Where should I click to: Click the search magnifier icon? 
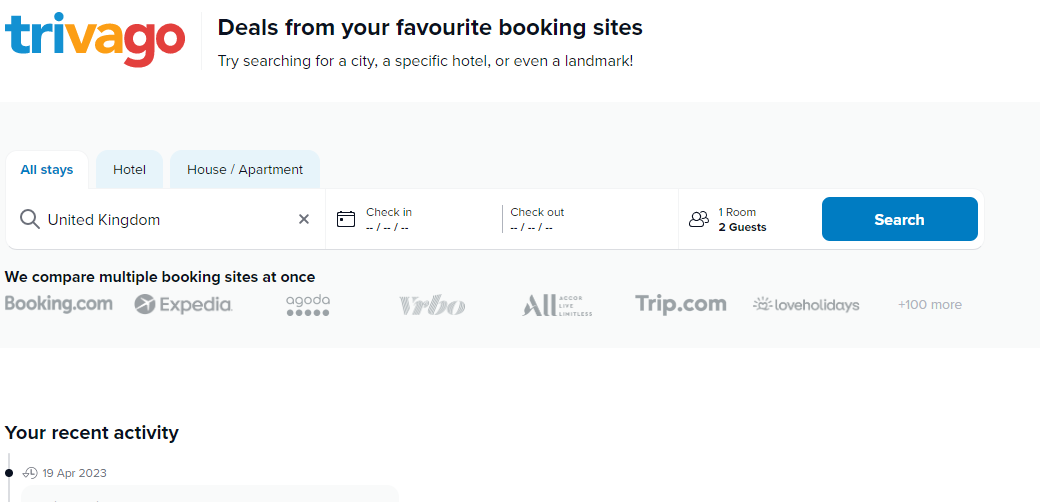pos(30,220)
